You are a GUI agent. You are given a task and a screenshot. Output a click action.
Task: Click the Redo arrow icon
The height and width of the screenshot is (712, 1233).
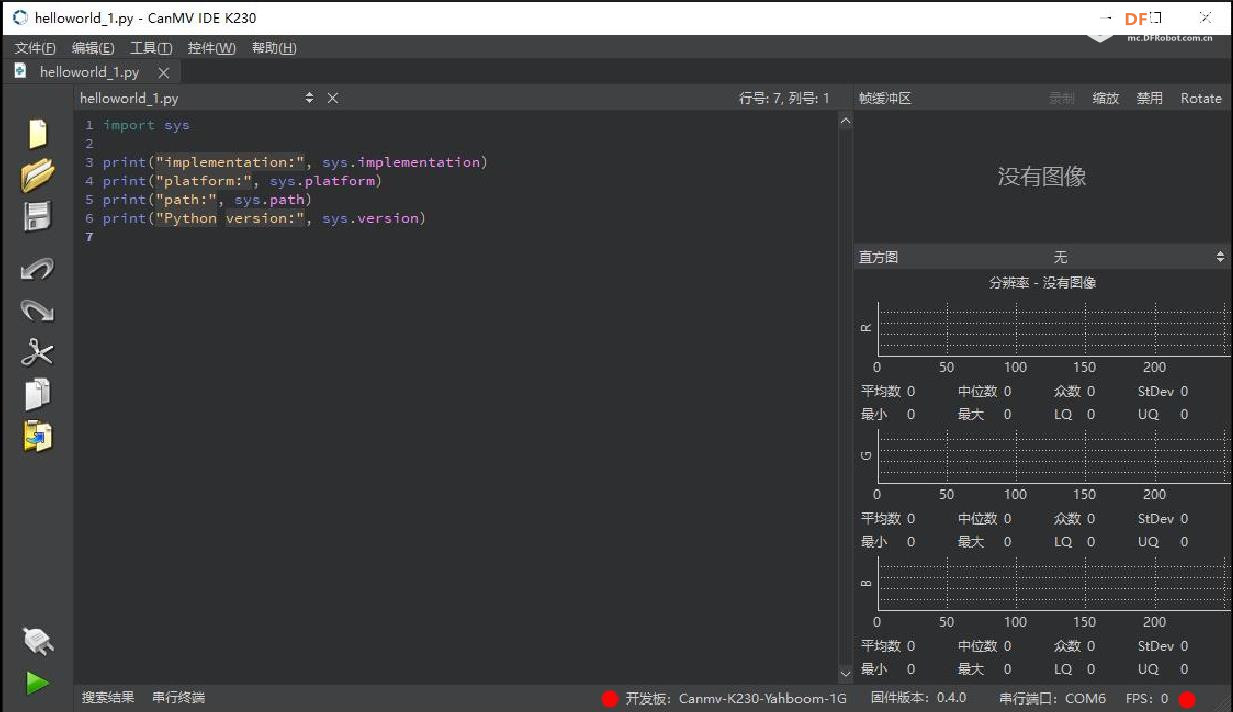pyautogui.click(x=37, y=310)
